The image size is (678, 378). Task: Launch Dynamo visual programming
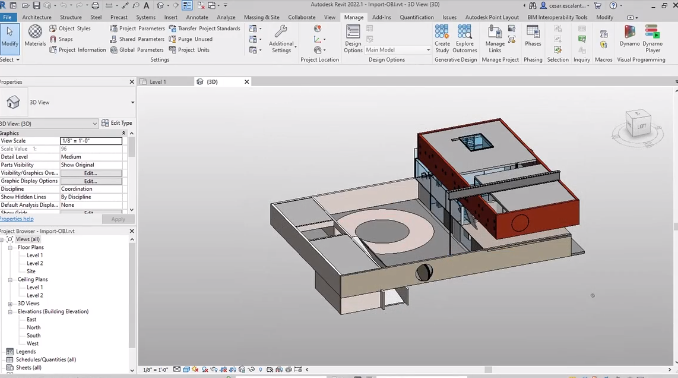coord(629,36)
